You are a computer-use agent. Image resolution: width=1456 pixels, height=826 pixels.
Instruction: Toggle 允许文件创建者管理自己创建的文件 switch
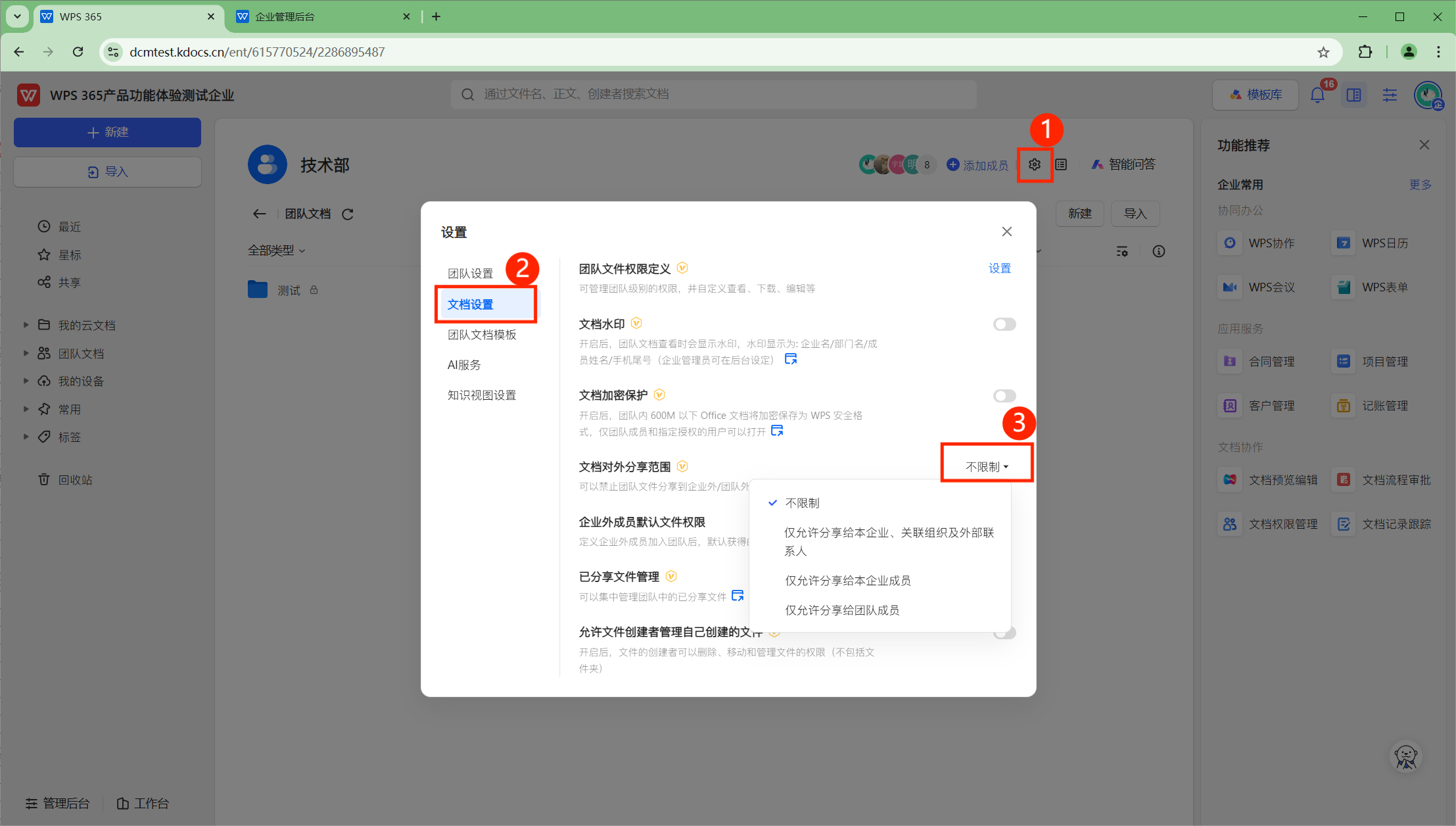point(1004,634)
